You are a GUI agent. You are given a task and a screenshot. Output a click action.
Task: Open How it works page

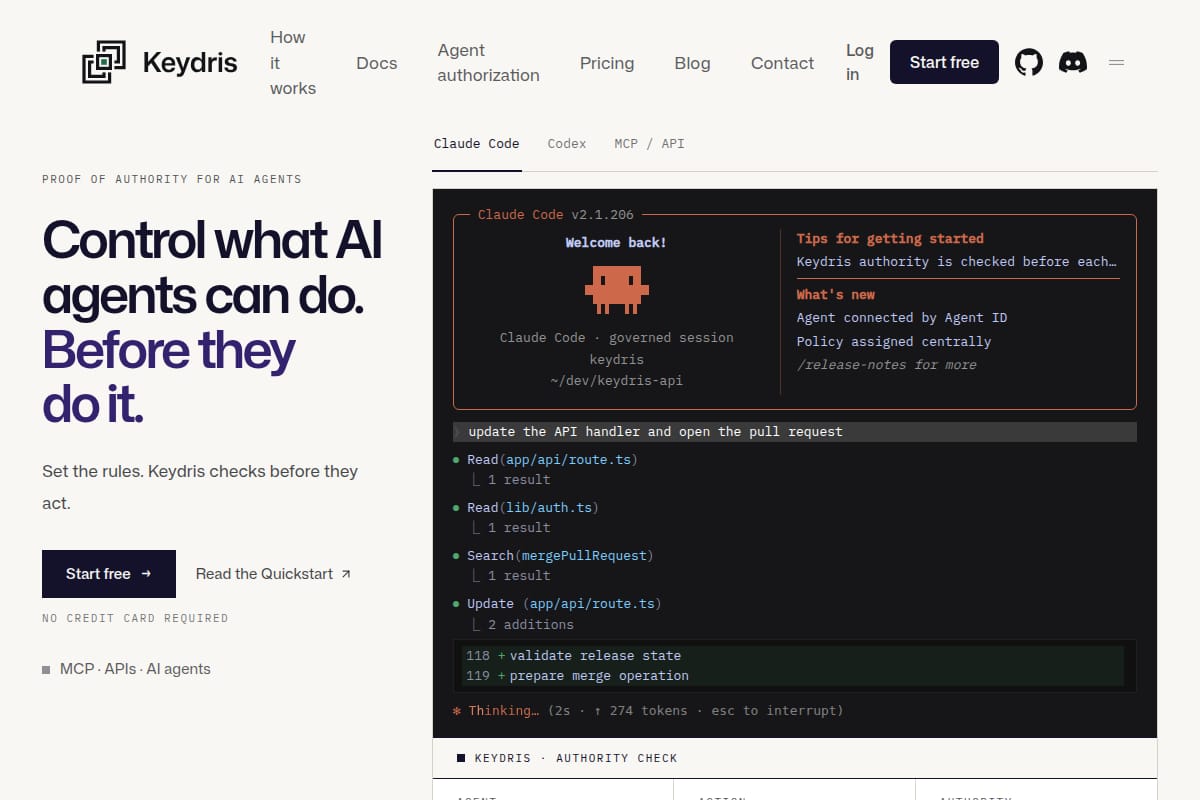pos(292,62)
